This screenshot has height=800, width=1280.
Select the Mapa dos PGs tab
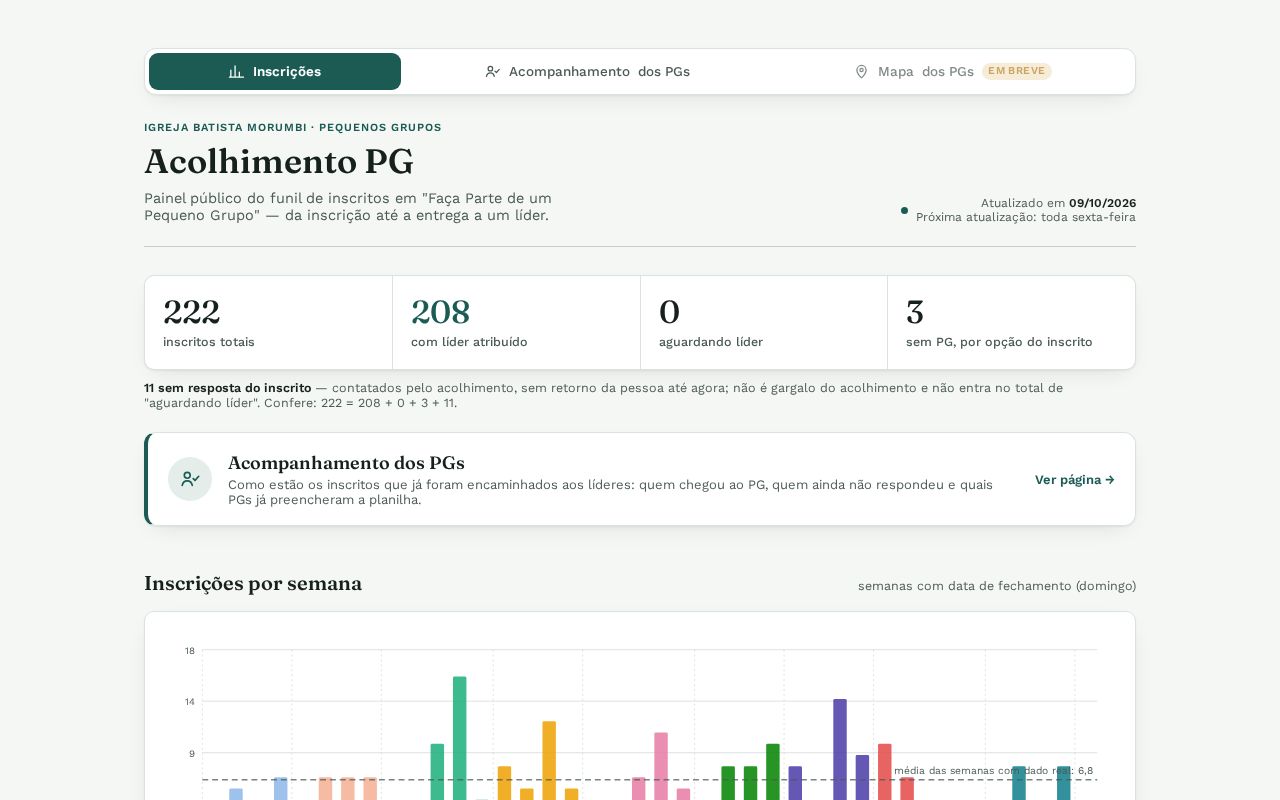click(952, 72)
